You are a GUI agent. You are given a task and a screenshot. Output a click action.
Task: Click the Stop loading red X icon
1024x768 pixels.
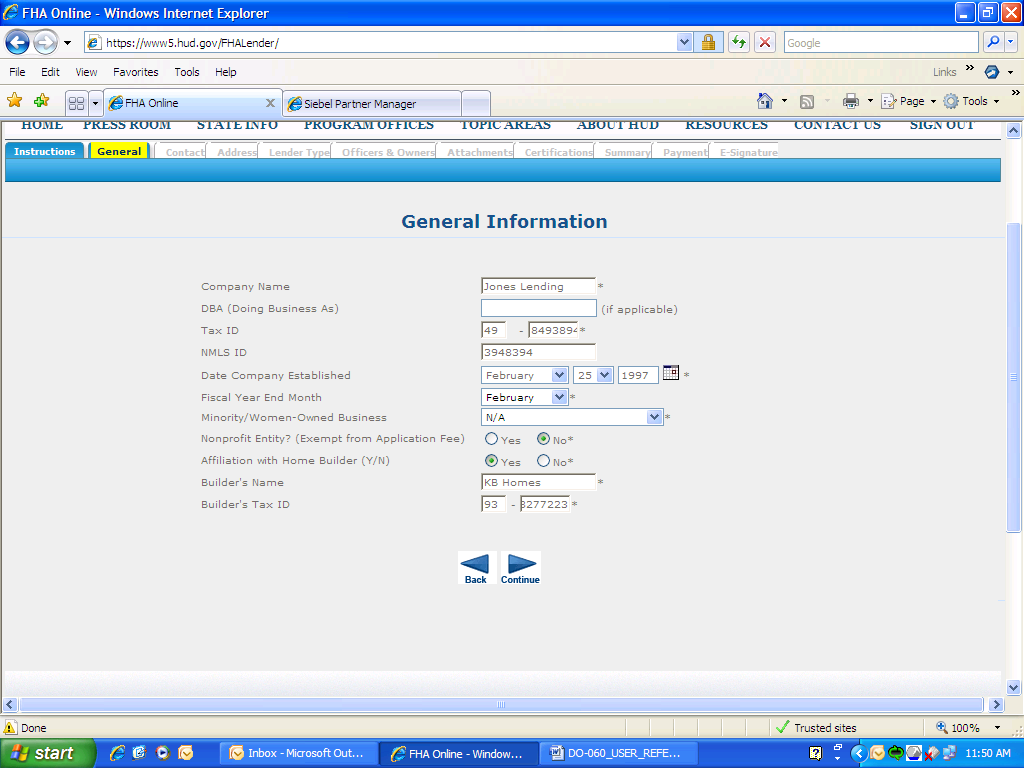[x=765, y=43]
